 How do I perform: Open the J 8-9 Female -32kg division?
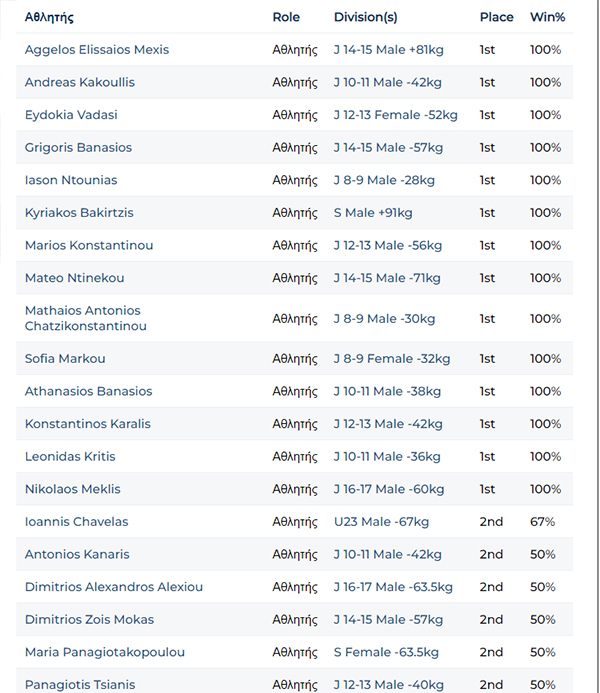(392, 359)
